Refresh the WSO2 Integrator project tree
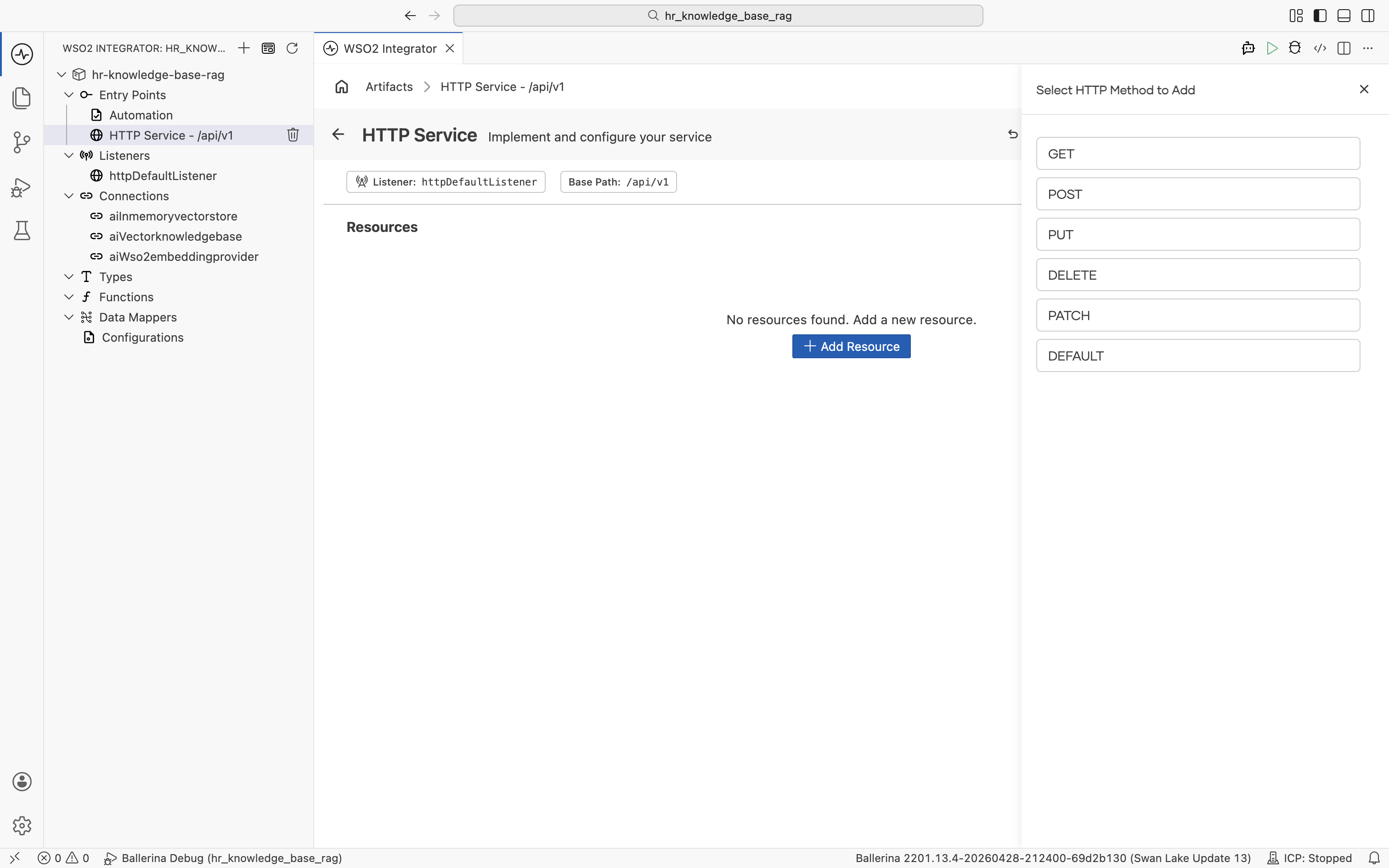The height and width of the screenshot is (868, 1389). click(292, 48)
